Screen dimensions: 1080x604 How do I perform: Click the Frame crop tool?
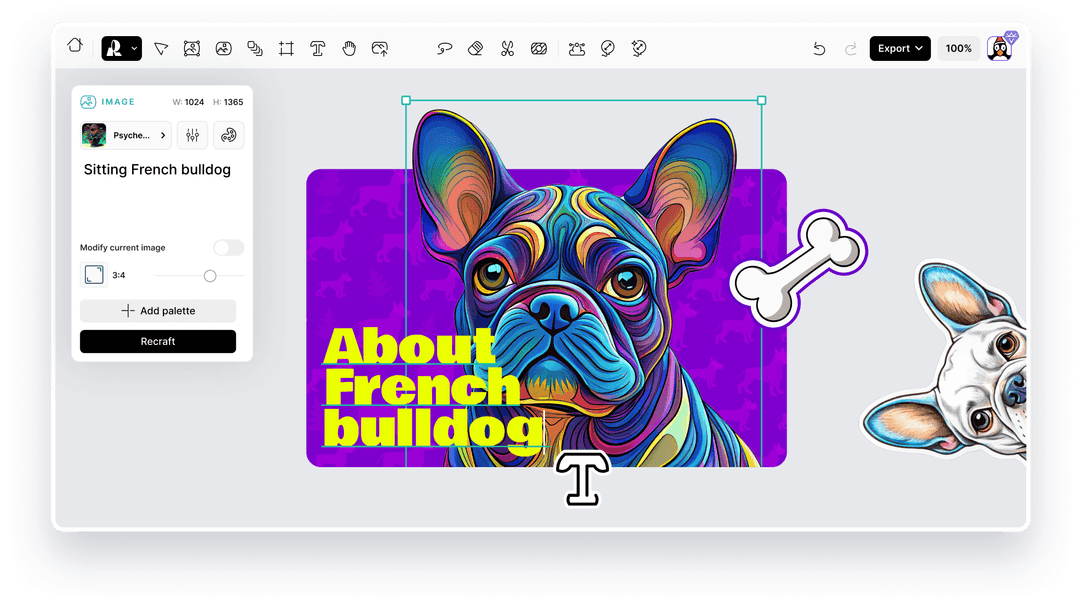coord(286,48)
